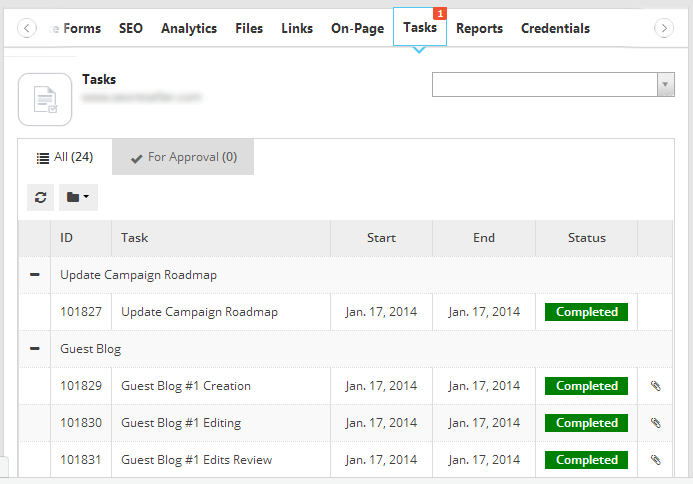Click end date of task 101831
693x484 pixels.
pos(484,460)
